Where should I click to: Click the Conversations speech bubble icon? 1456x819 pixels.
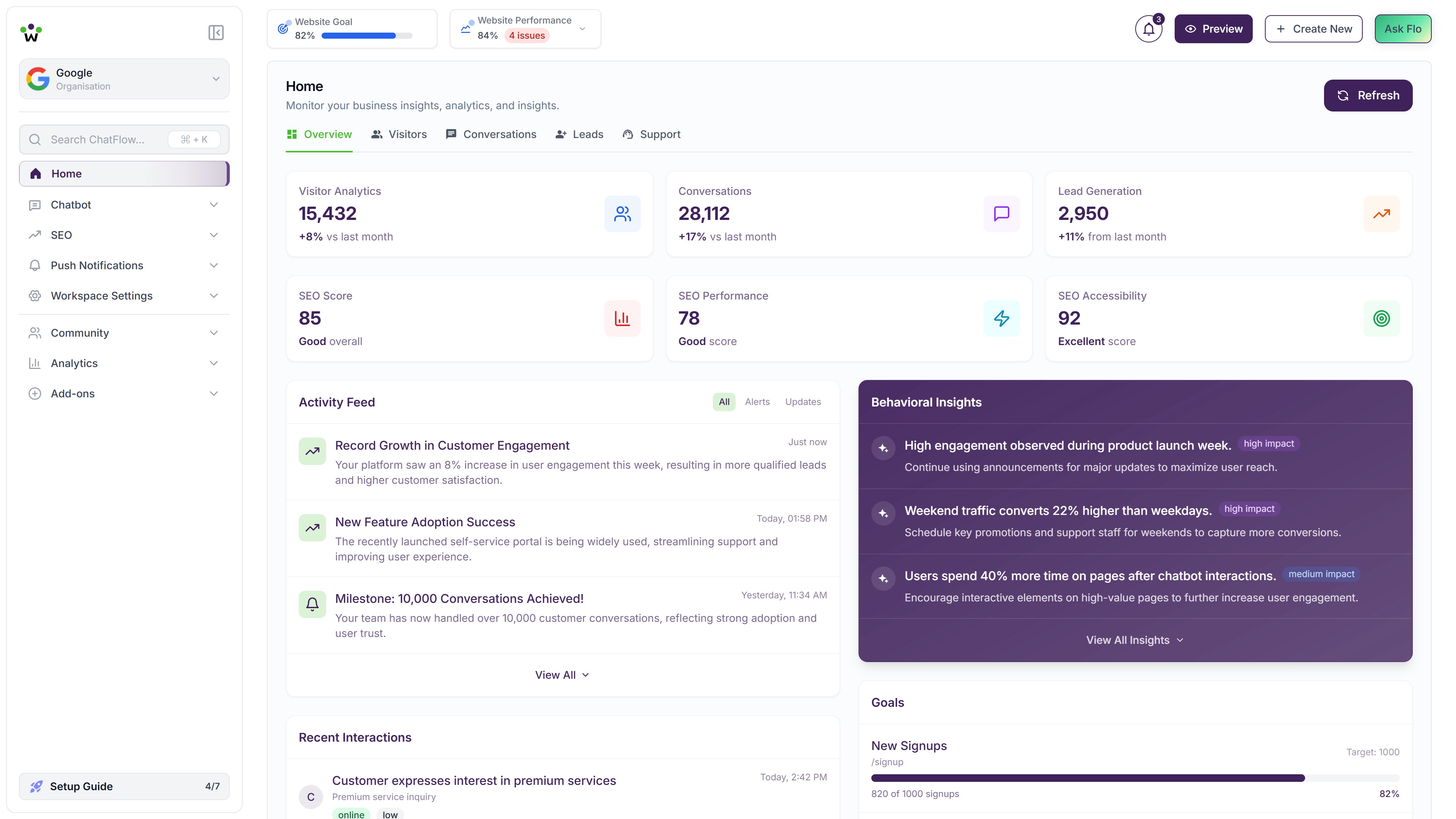click(x=1001, y=213)
